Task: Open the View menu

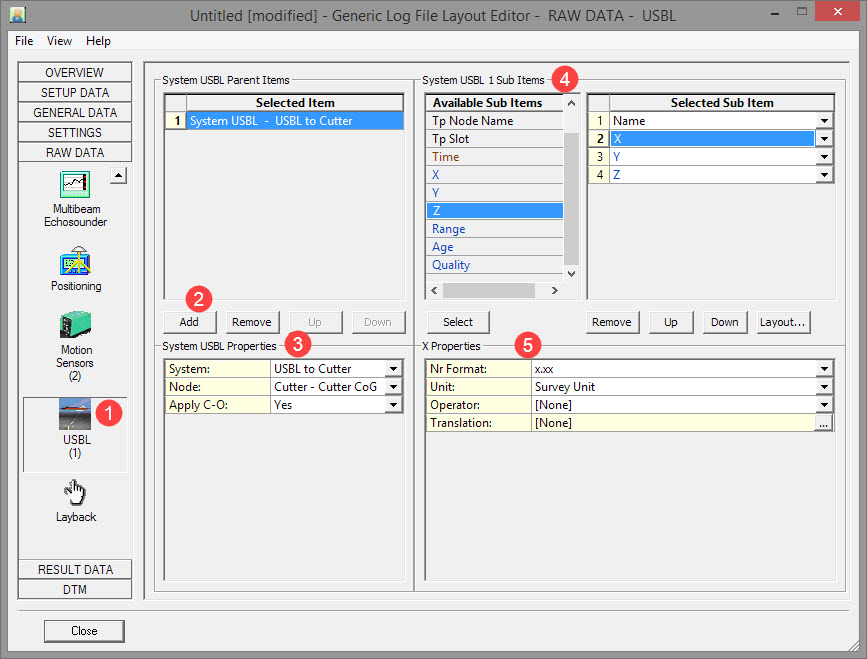Action: tap(59, 41)
